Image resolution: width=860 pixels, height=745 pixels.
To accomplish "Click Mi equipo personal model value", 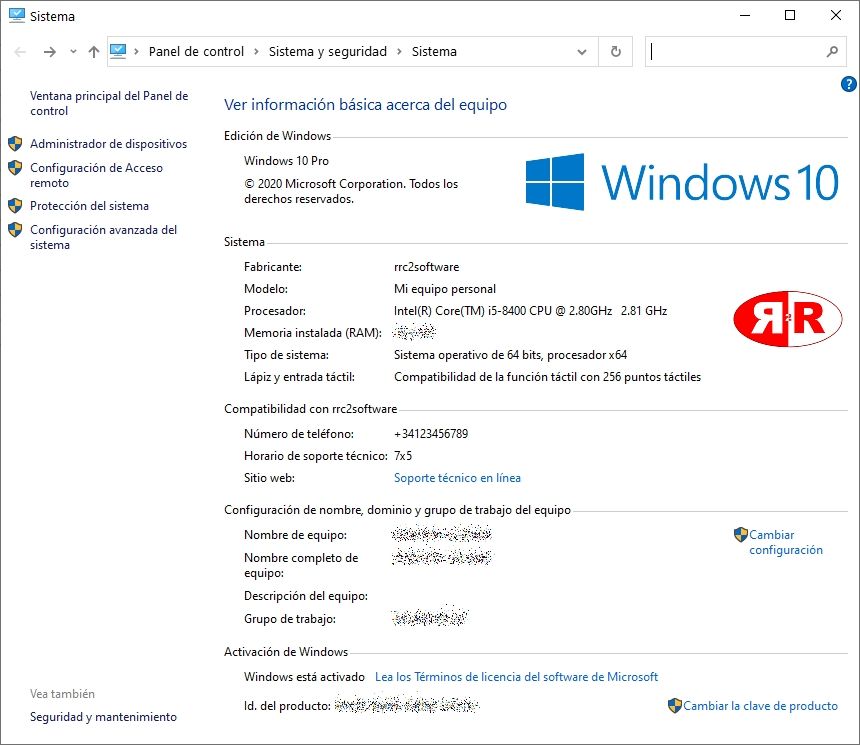I will point(445,289).
